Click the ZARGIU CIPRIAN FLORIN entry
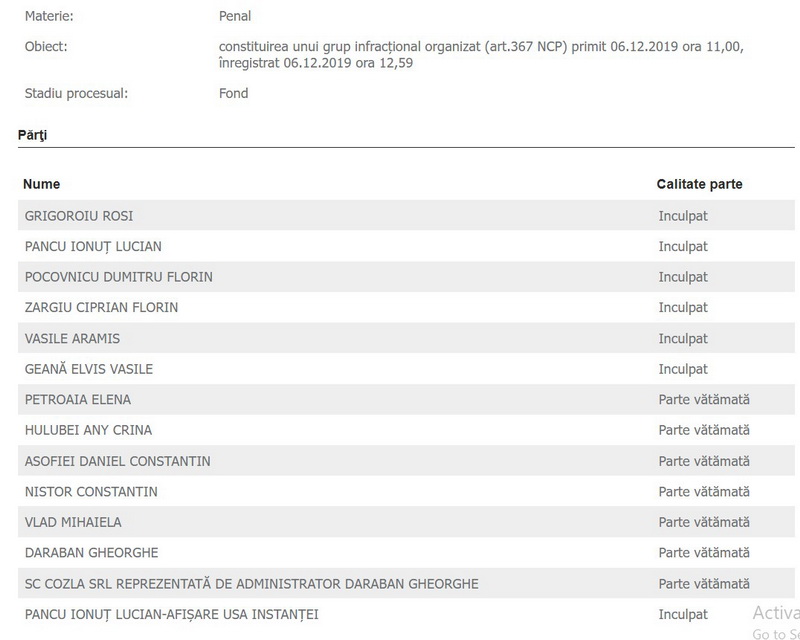 coord(101,308)
